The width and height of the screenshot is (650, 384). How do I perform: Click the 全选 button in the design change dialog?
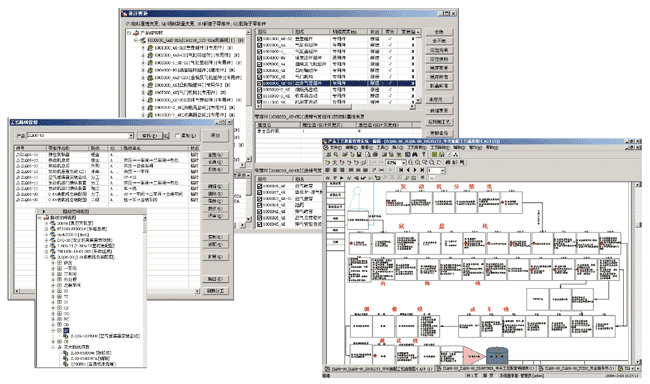tap(439, 32)
